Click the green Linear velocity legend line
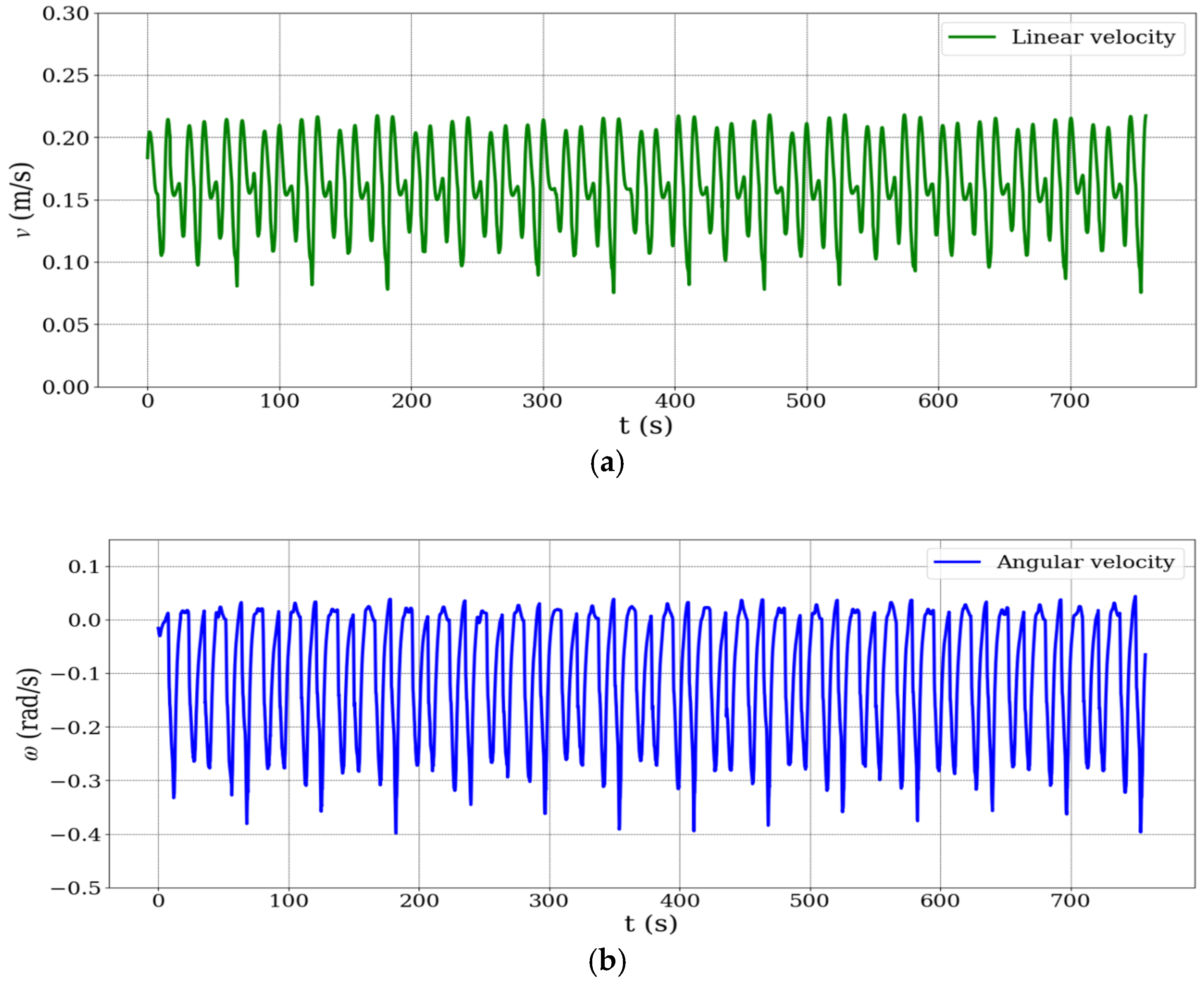Image resolution: width=1204 pixels, height=983 pixels. (x=972, y=37)
